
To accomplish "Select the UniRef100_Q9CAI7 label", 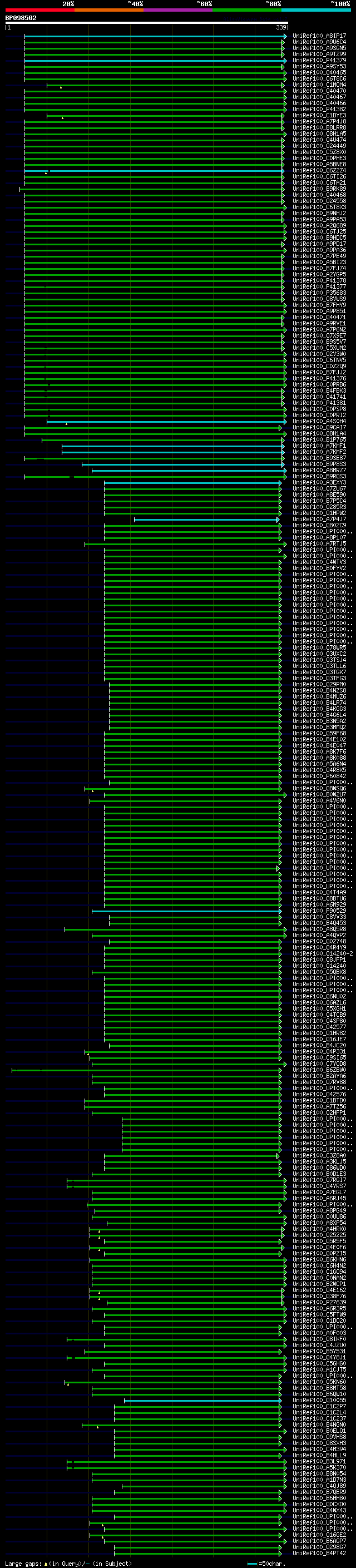I will [x=319, y=427].
